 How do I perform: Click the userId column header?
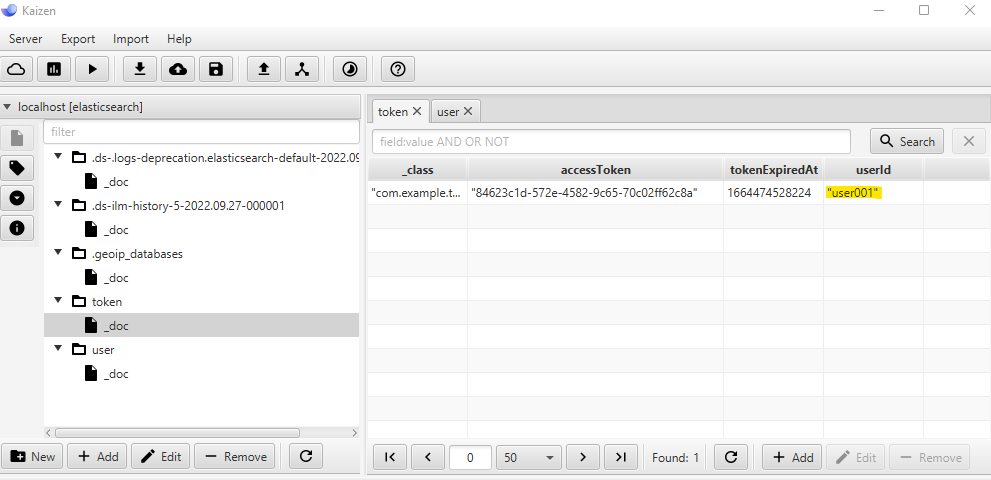(873, 169)
